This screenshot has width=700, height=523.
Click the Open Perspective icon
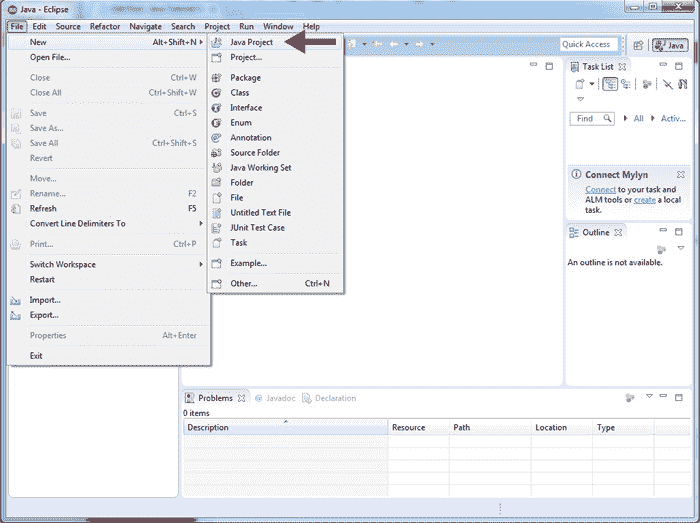point(638,45)
